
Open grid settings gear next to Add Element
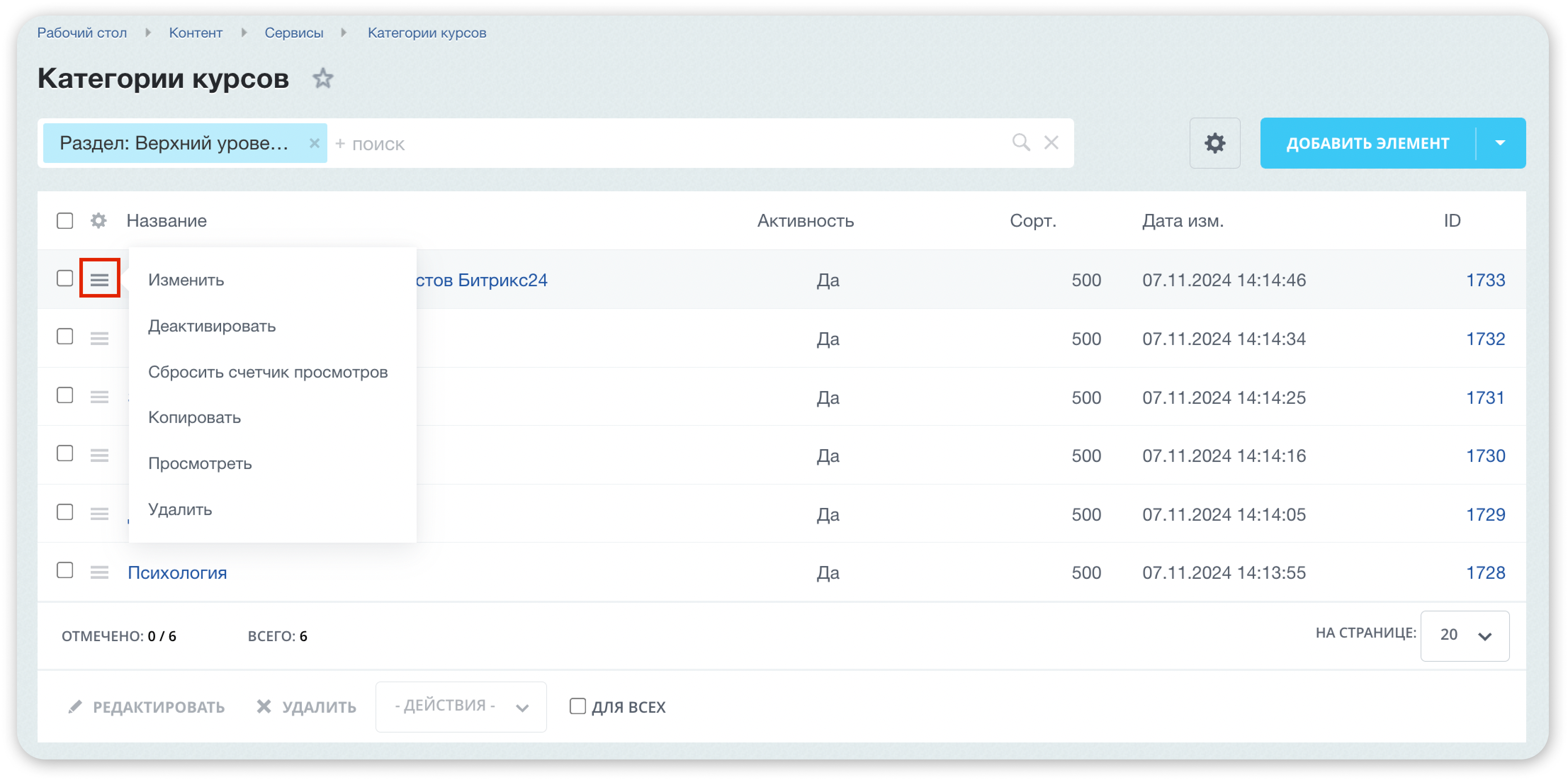1214,143
